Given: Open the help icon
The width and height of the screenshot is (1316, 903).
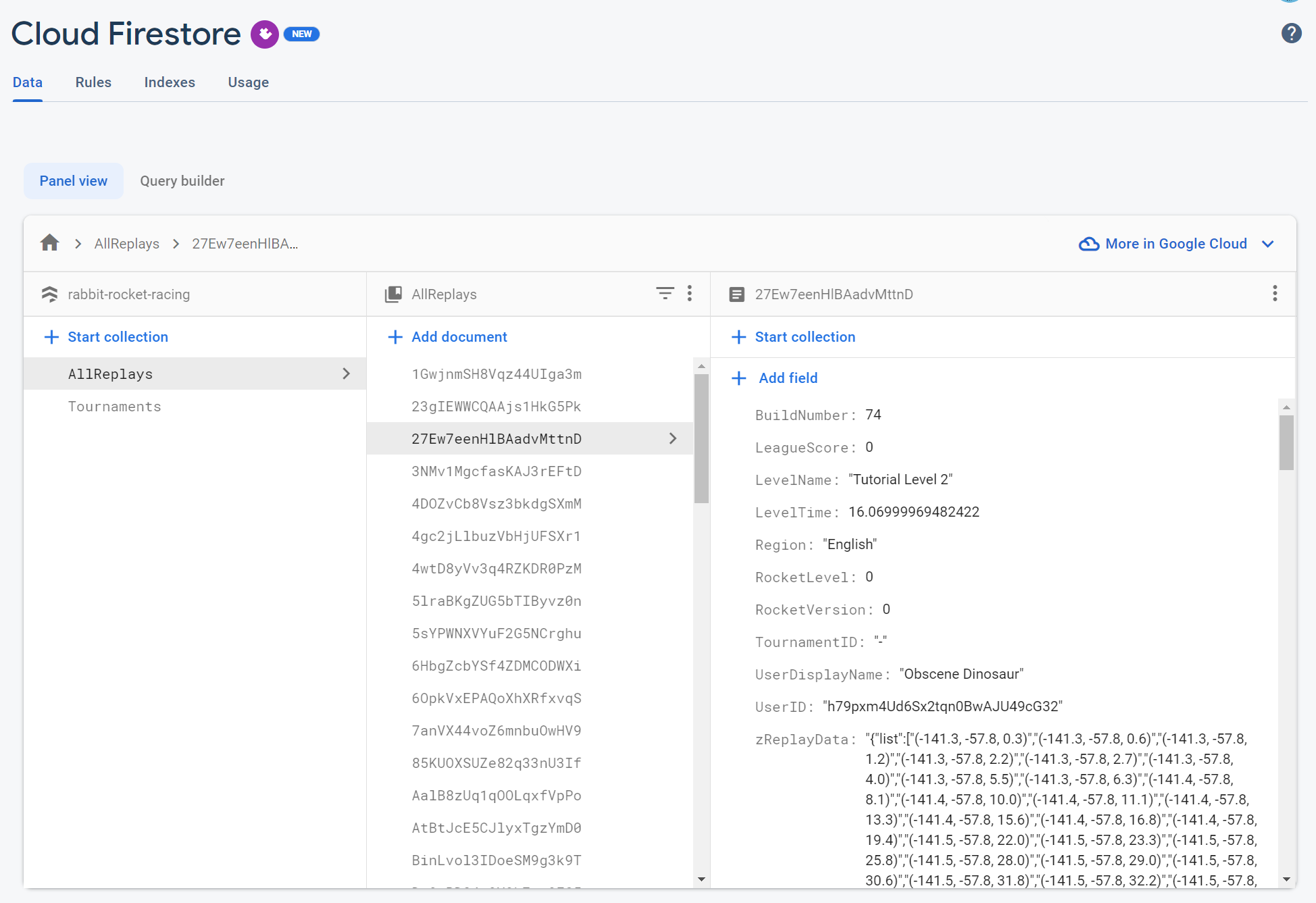Looking at the screenshot, I should coord(1291,33).
